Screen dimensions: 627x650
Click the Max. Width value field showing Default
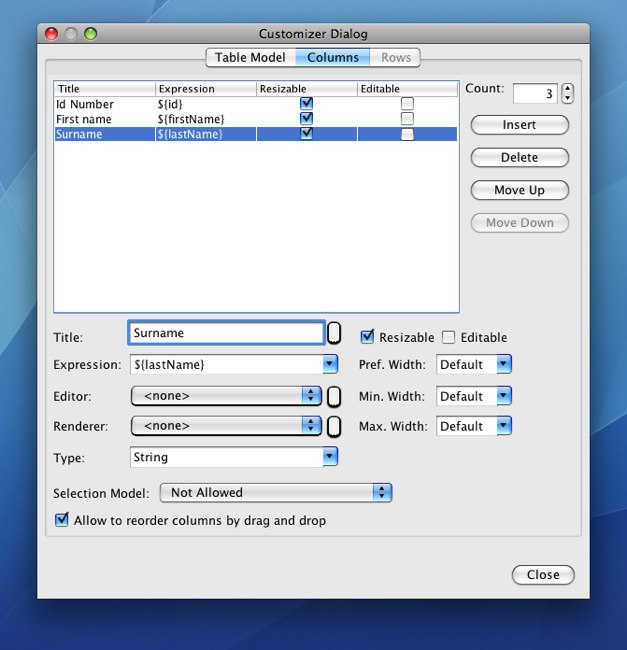(467, 426)
